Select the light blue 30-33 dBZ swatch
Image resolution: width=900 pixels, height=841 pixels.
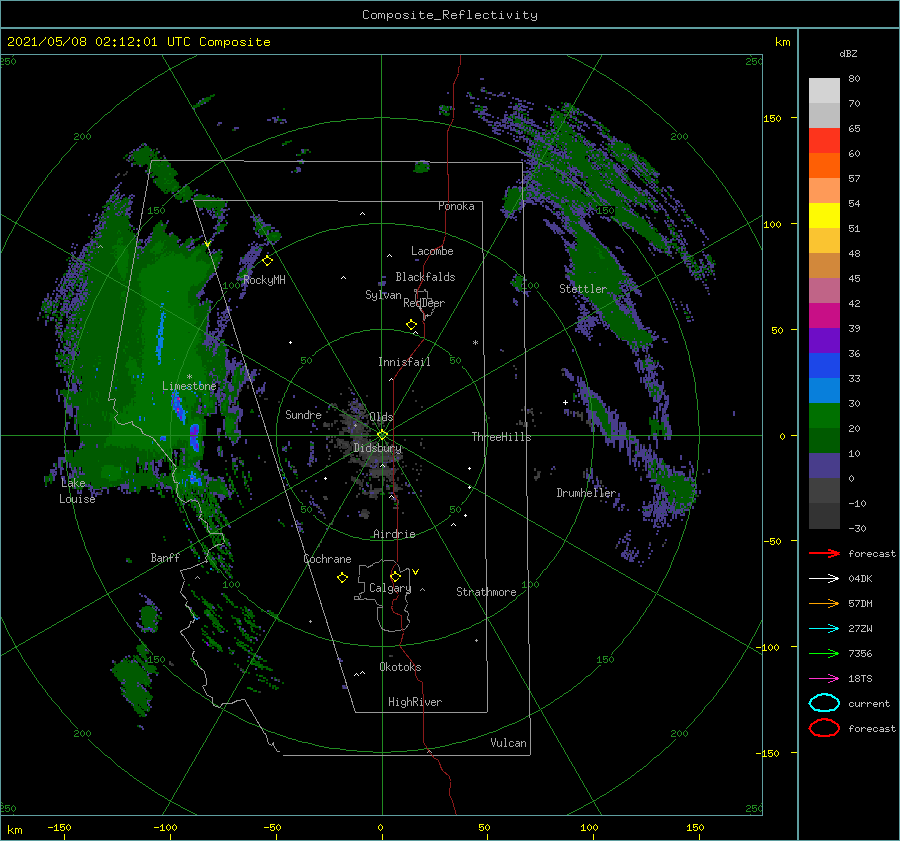[x=824, y=391]
